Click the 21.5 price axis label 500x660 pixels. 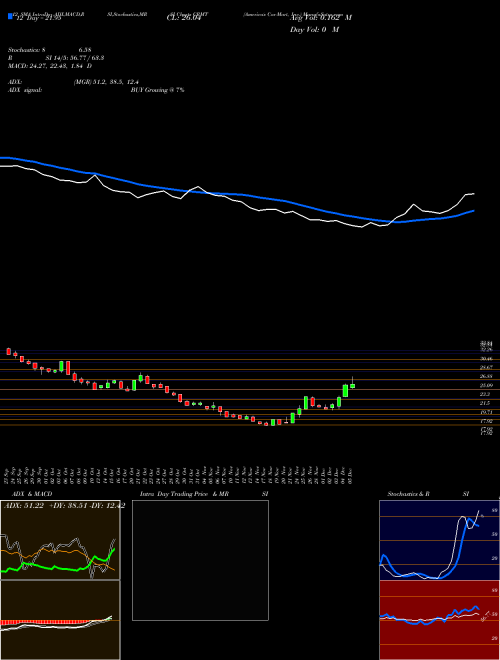(485, 403)
